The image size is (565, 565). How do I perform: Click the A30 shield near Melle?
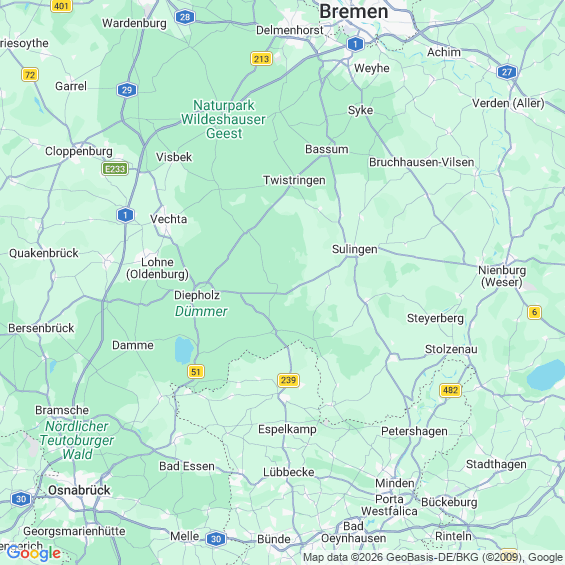tap(216, 539)
